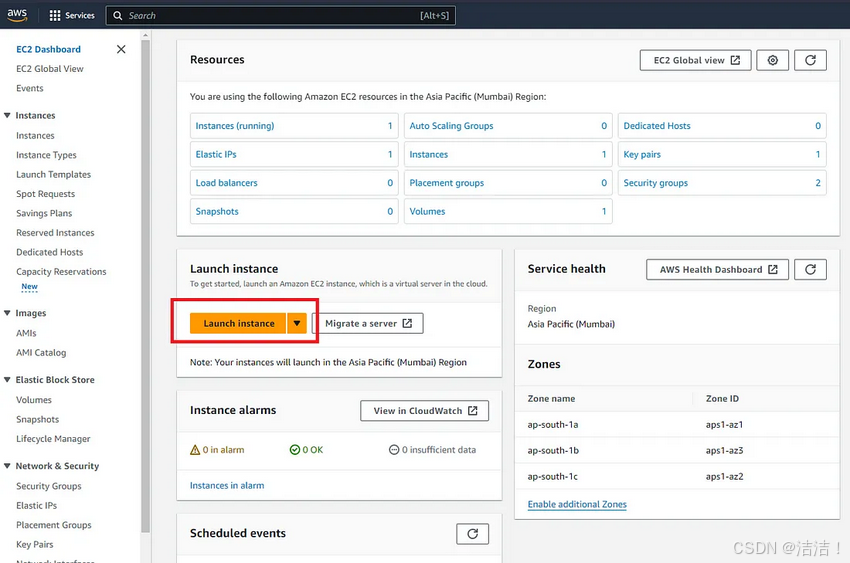850x563 pixels.
Task: Select Key Pairs in sidebar
Action: coord(35,545)
